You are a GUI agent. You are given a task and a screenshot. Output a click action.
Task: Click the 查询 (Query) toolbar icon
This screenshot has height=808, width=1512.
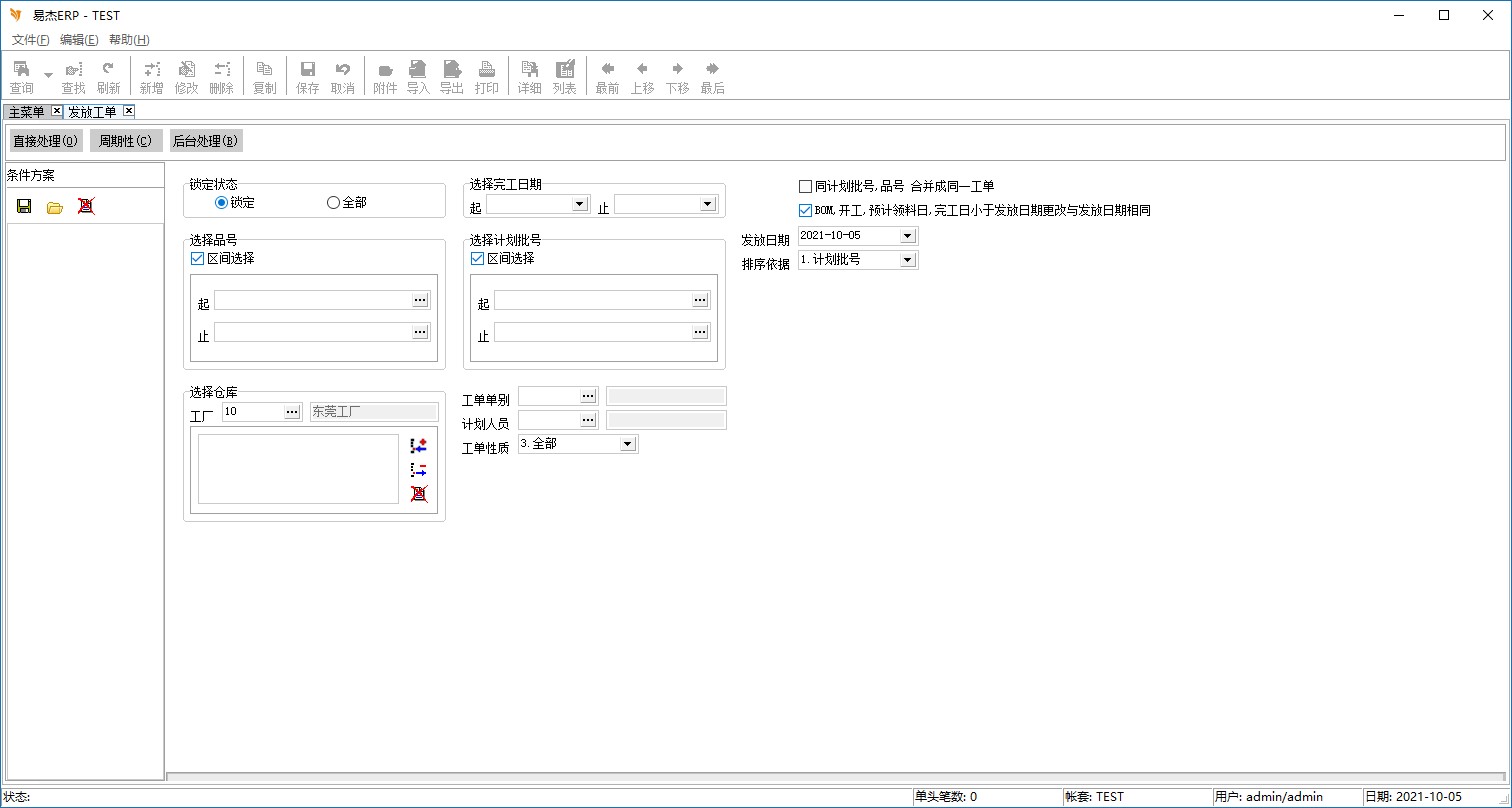21,76
